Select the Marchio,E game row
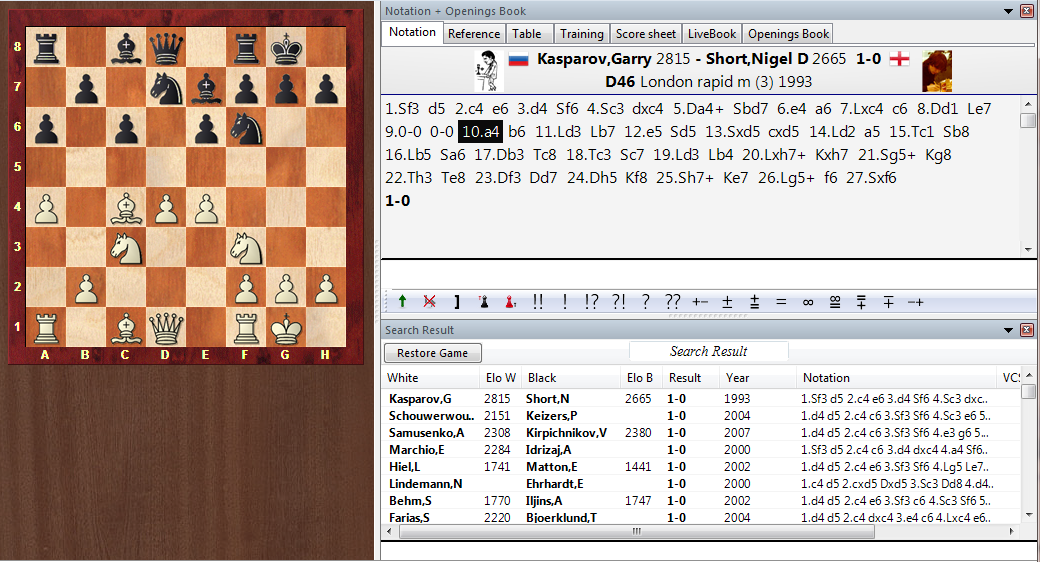Screen dimensions: 1040x562 point(702,450)
